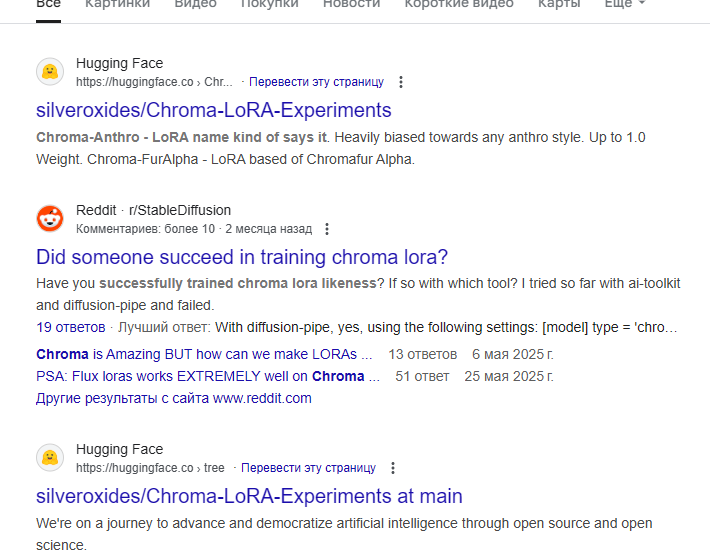Switch to the Картинки tab
710x552 pixels.
pos(117,4)
